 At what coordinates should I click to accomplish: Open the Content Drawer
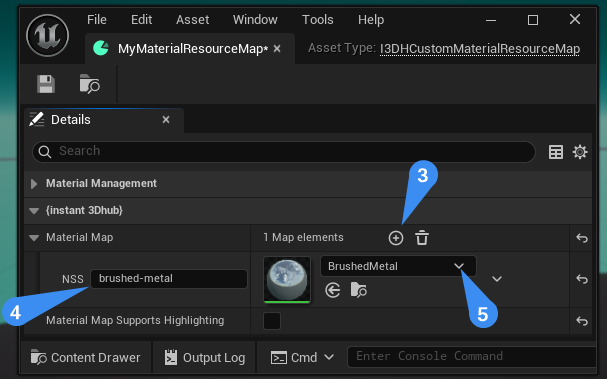click(x=86, y=357)
